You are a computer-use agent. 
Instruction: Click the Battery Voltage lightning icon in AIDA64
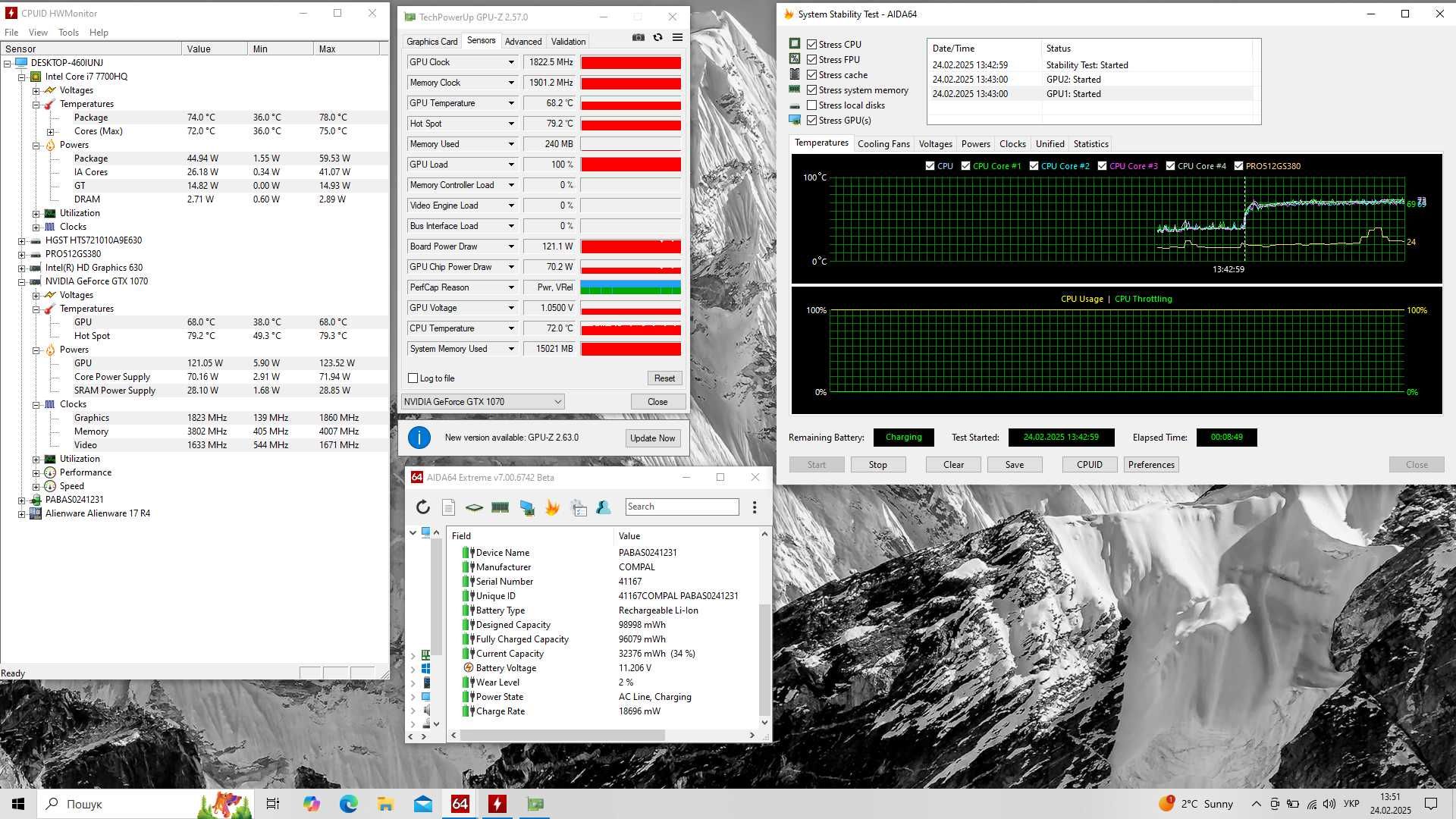pyautogui.click(x=468, y=668)
